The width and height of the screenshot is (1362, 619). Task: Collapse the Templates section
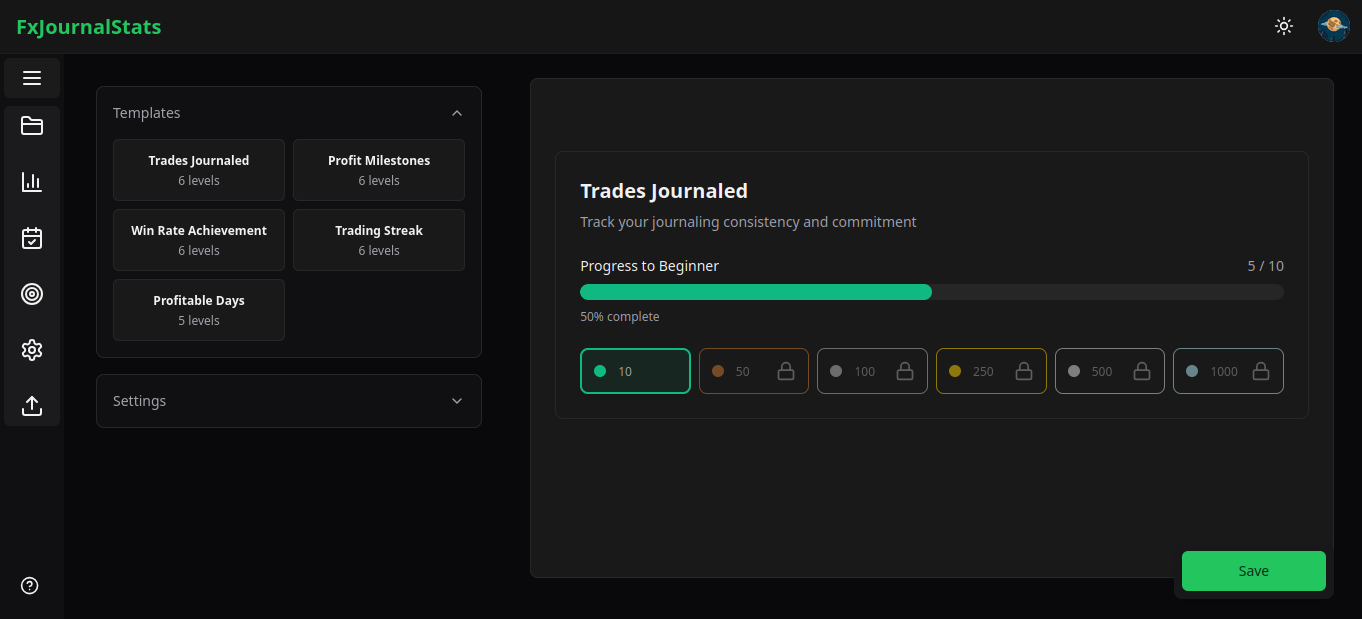(457, 113)
